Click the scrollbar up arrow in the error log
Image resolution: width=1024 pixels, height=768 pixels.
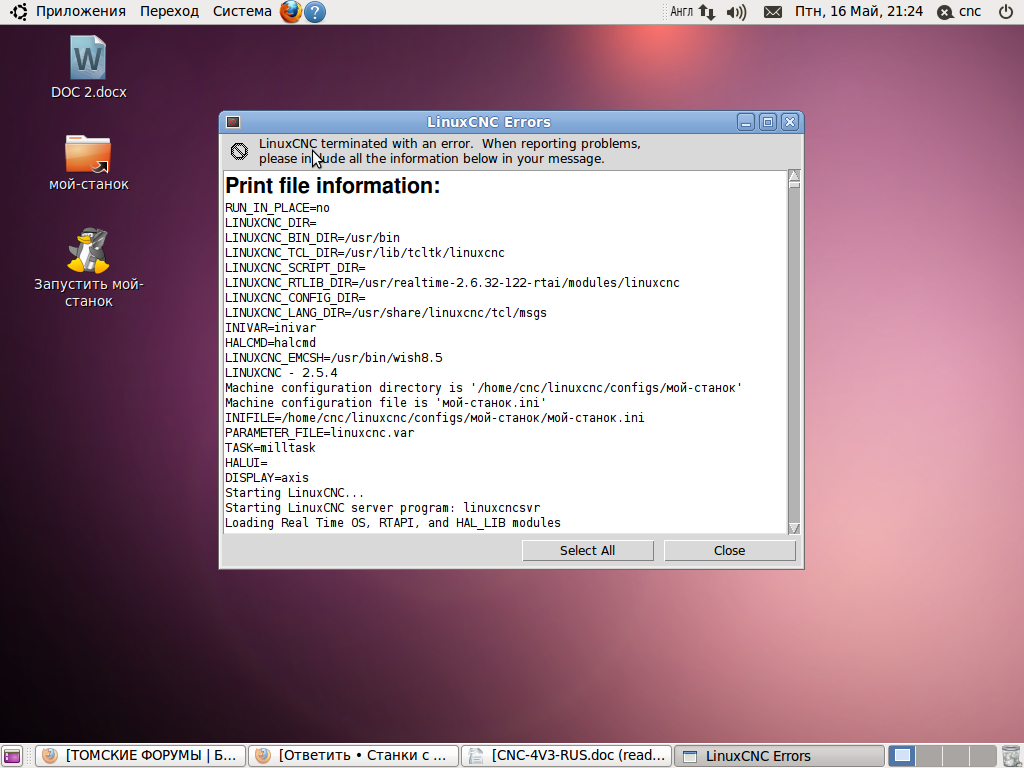[794, 175]
